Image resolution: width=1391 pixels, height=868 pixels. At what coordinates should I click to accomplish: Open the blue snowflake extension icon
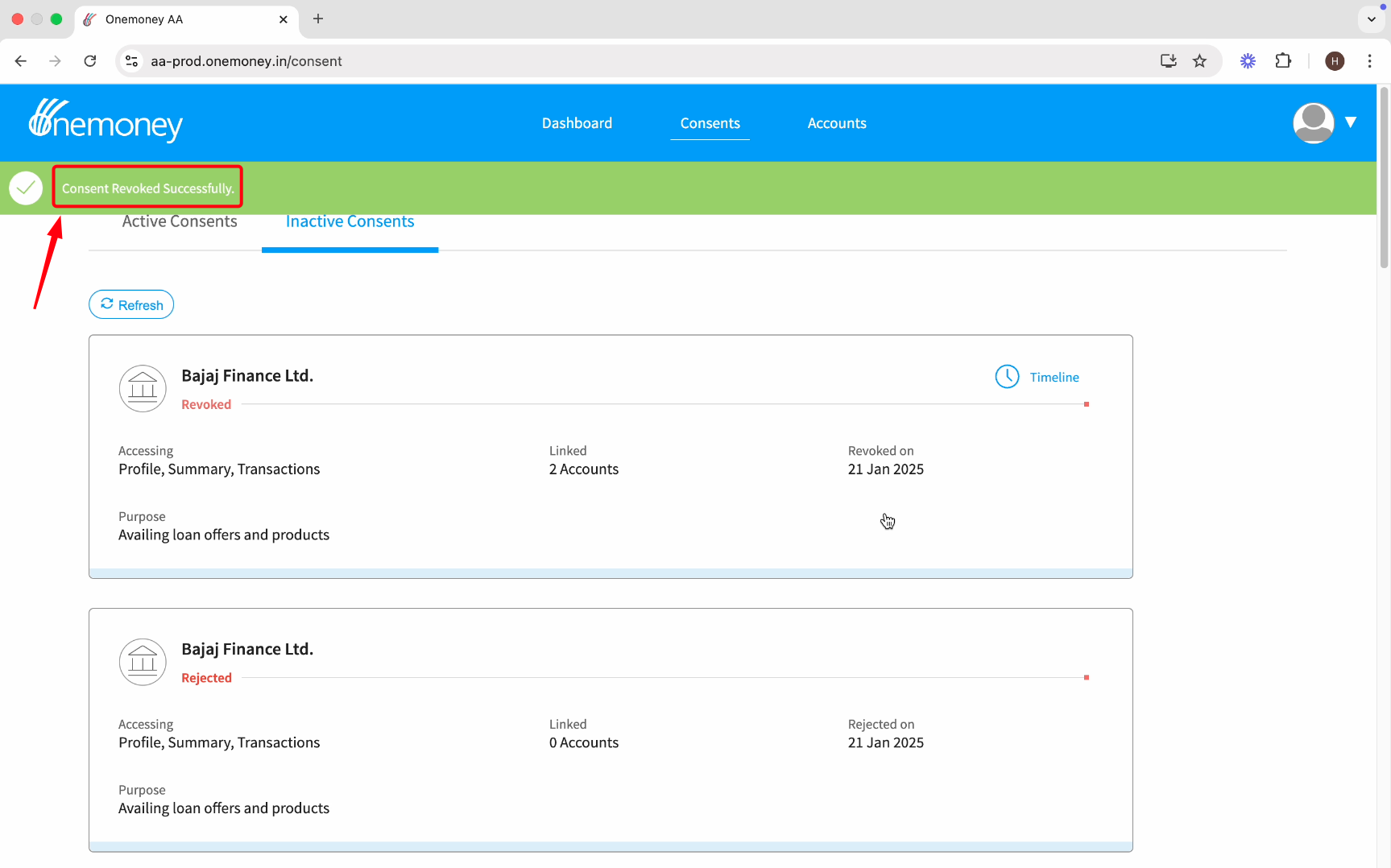click(x=1248, y=61)
